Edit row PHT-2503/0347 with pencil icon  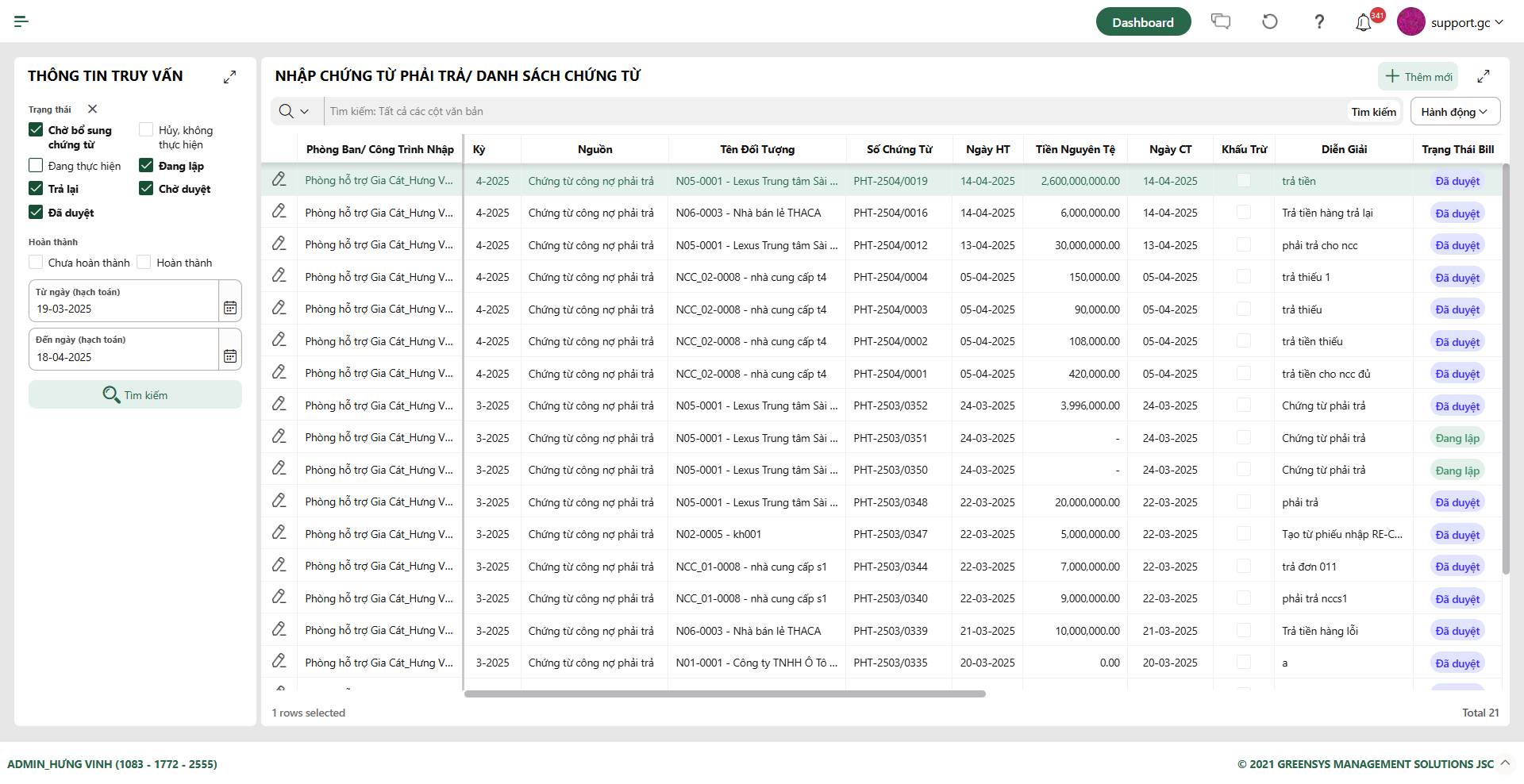279,532
